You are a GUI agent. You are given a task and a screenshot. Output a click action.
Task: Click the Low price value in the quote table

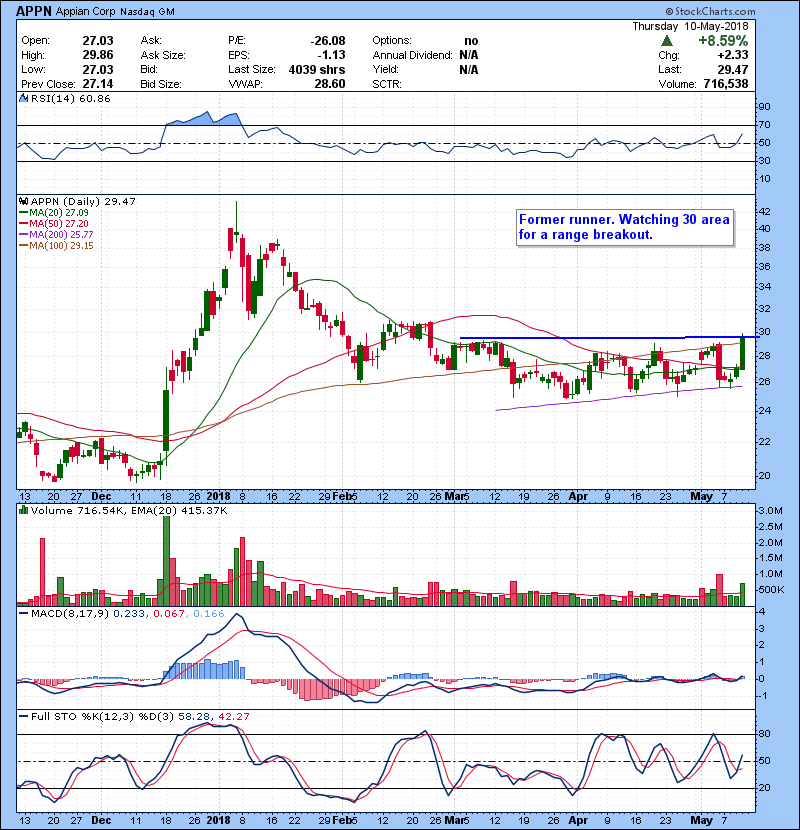98,69
